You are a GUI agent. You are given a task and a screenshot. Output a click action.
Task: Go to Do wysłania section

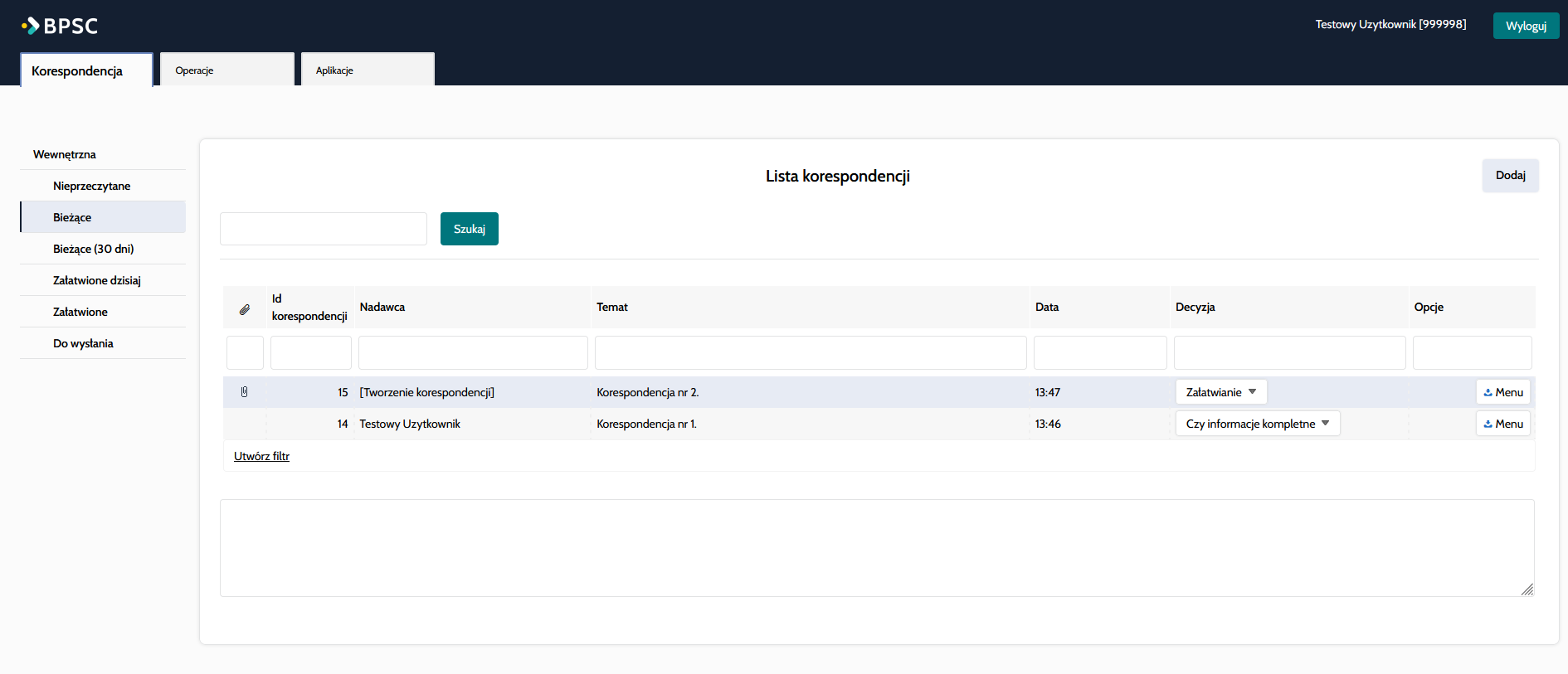(83, 343)
